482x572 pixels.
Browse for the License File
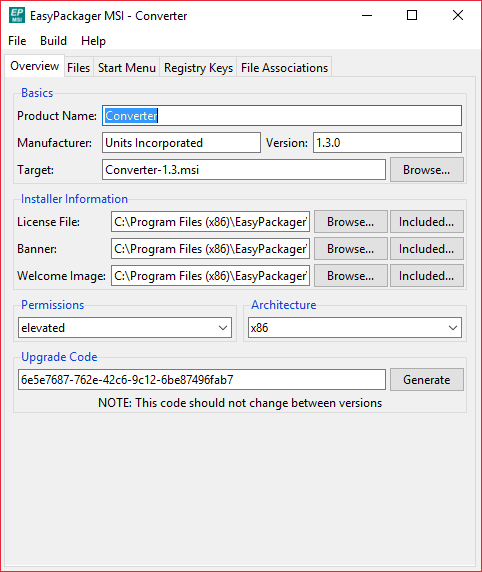350,222
